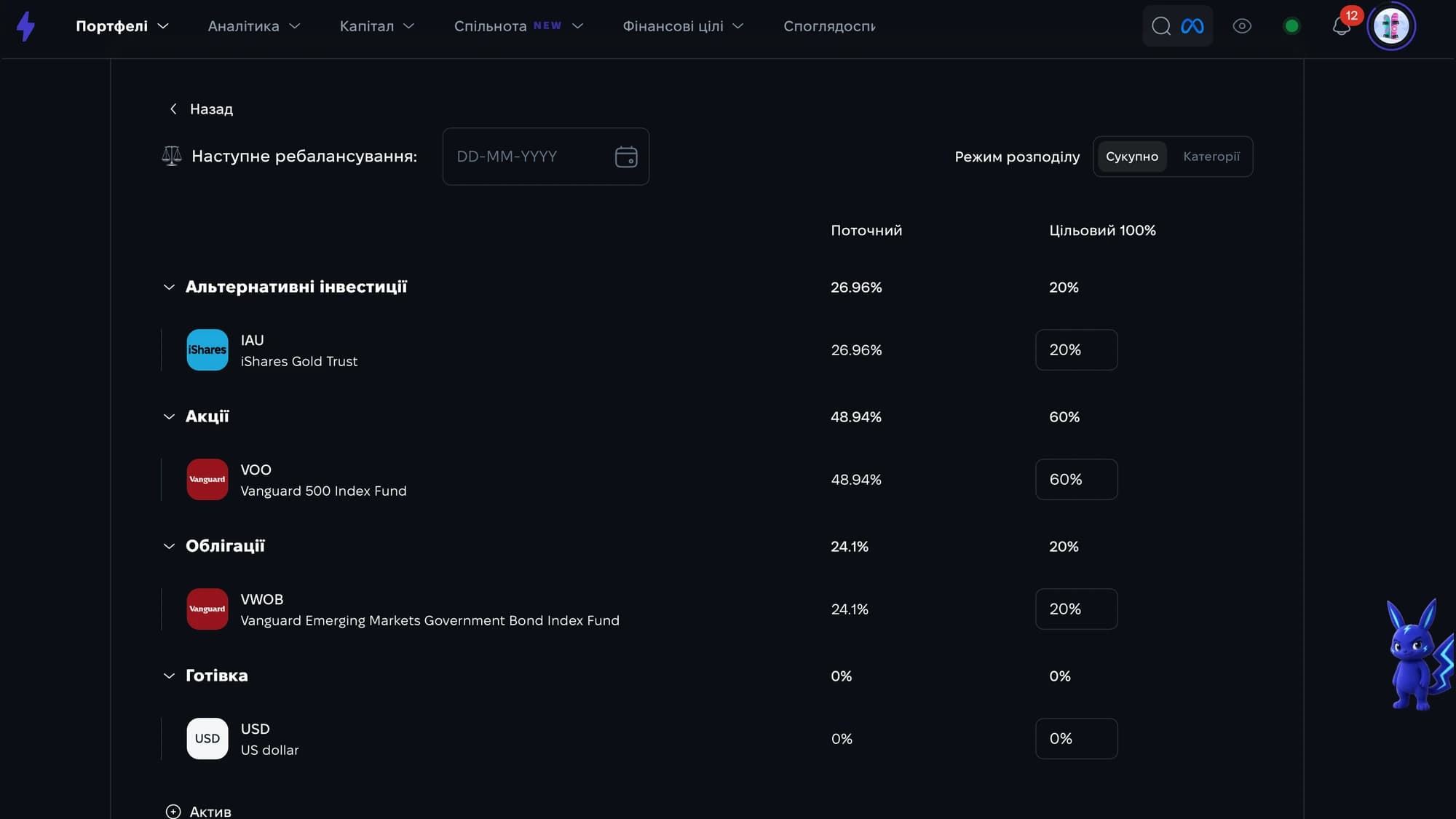The width and height of the screenshot is (1456, 819).
Task: Collapse the Готівка section chevron
Action: pyautogui.click(x=169, y=676)
